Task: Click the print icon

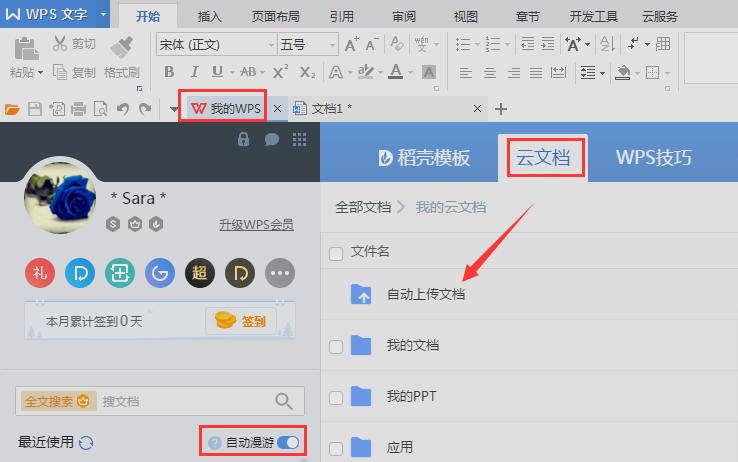Action: click(x=78, y=109)
